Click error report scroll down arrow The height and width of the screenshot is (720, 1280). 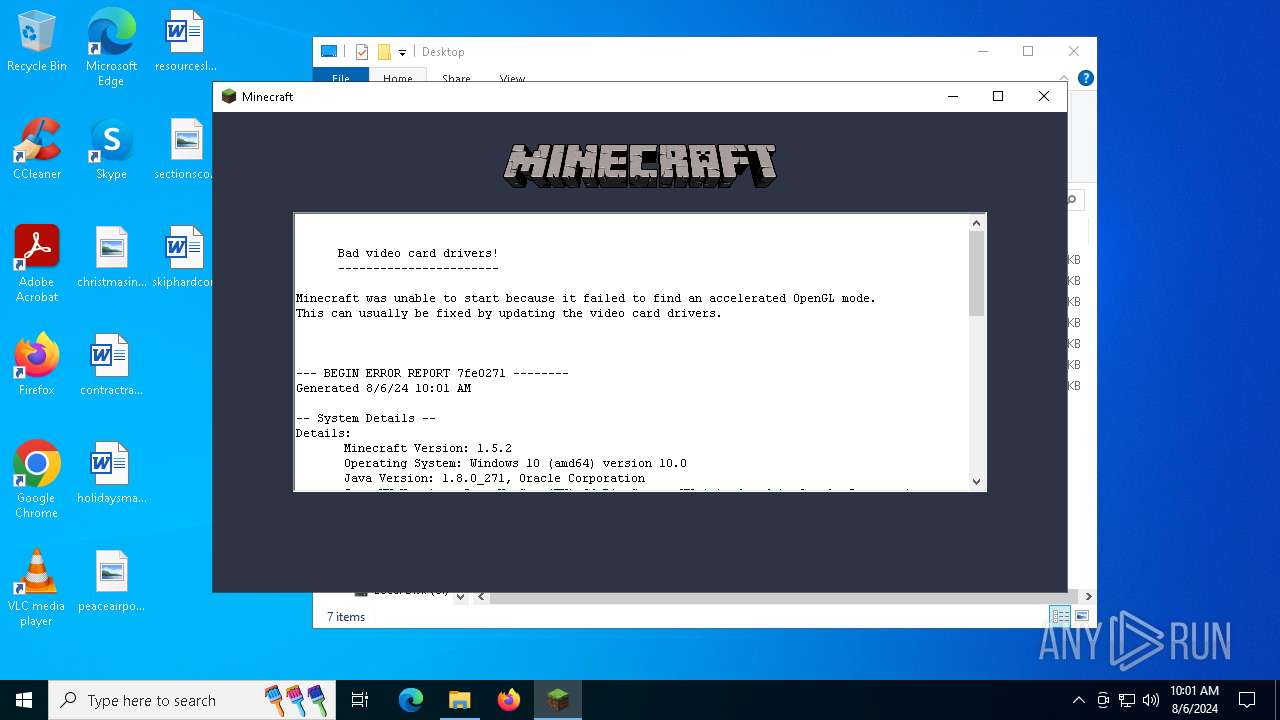(x=977, y=481)
